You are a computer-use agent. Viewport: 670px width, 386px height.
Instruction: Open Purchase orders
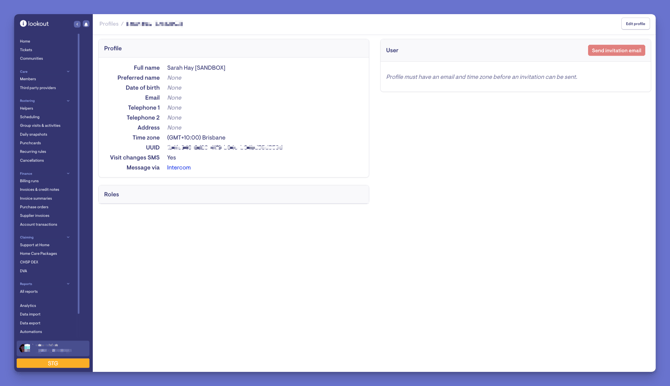point(34,207)
